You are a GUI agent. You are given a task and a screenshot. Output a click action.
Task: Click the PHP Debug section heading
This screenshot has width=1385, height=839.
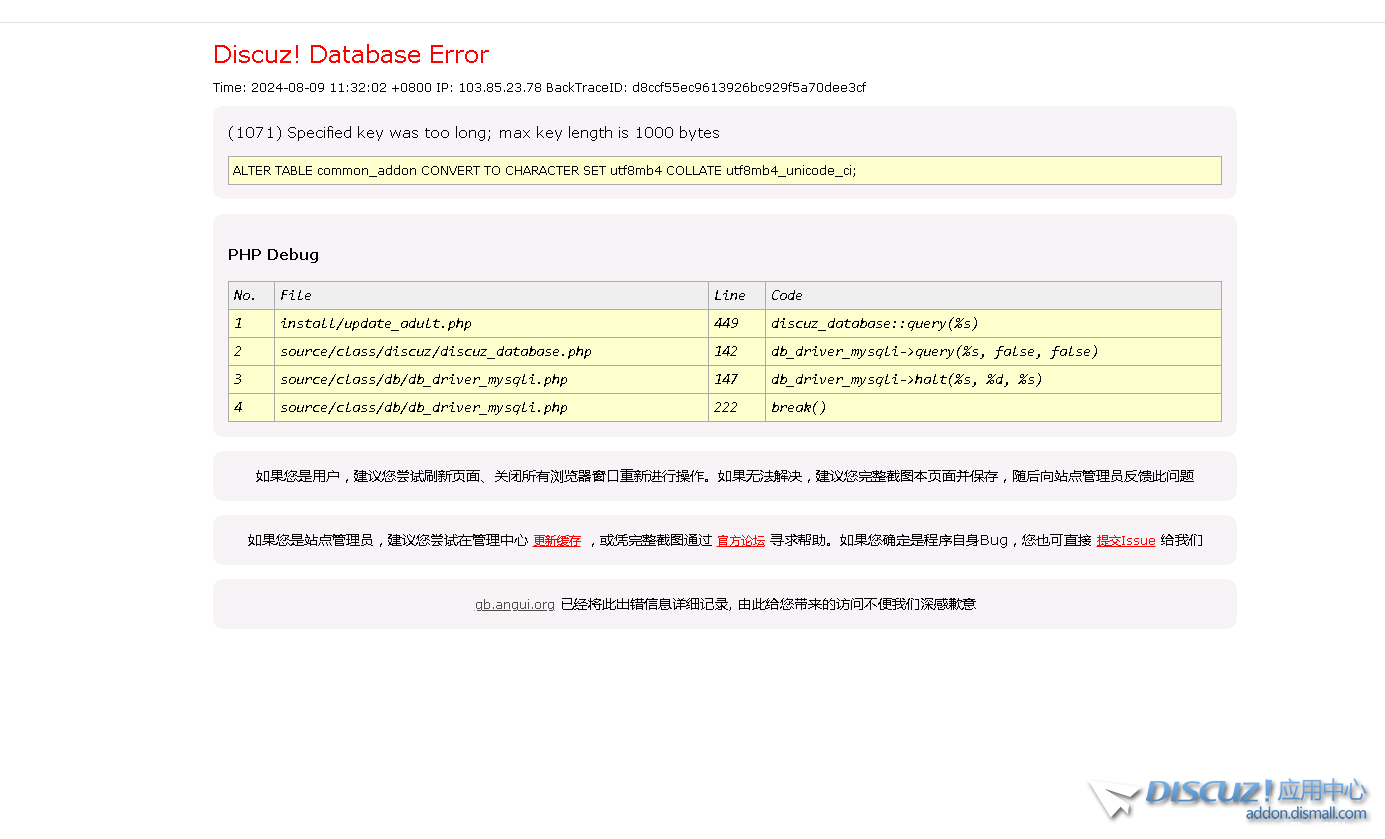(x=273, y=255)
